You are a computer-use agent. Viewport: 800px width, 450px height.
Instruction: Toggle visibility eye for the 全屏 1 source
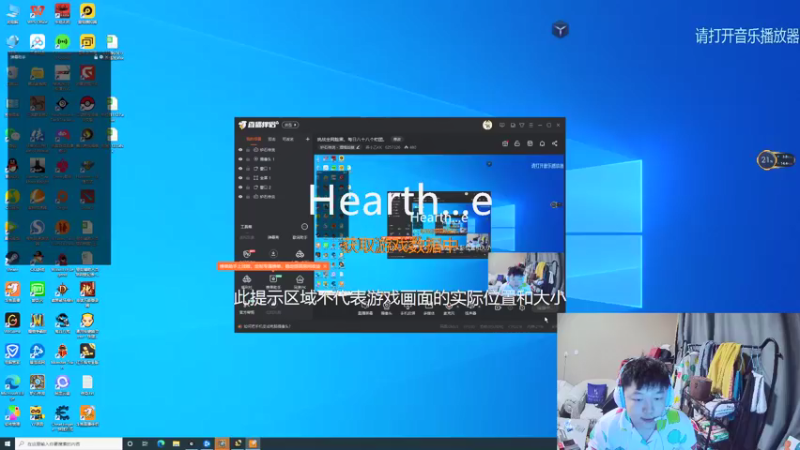coord(240,178)
